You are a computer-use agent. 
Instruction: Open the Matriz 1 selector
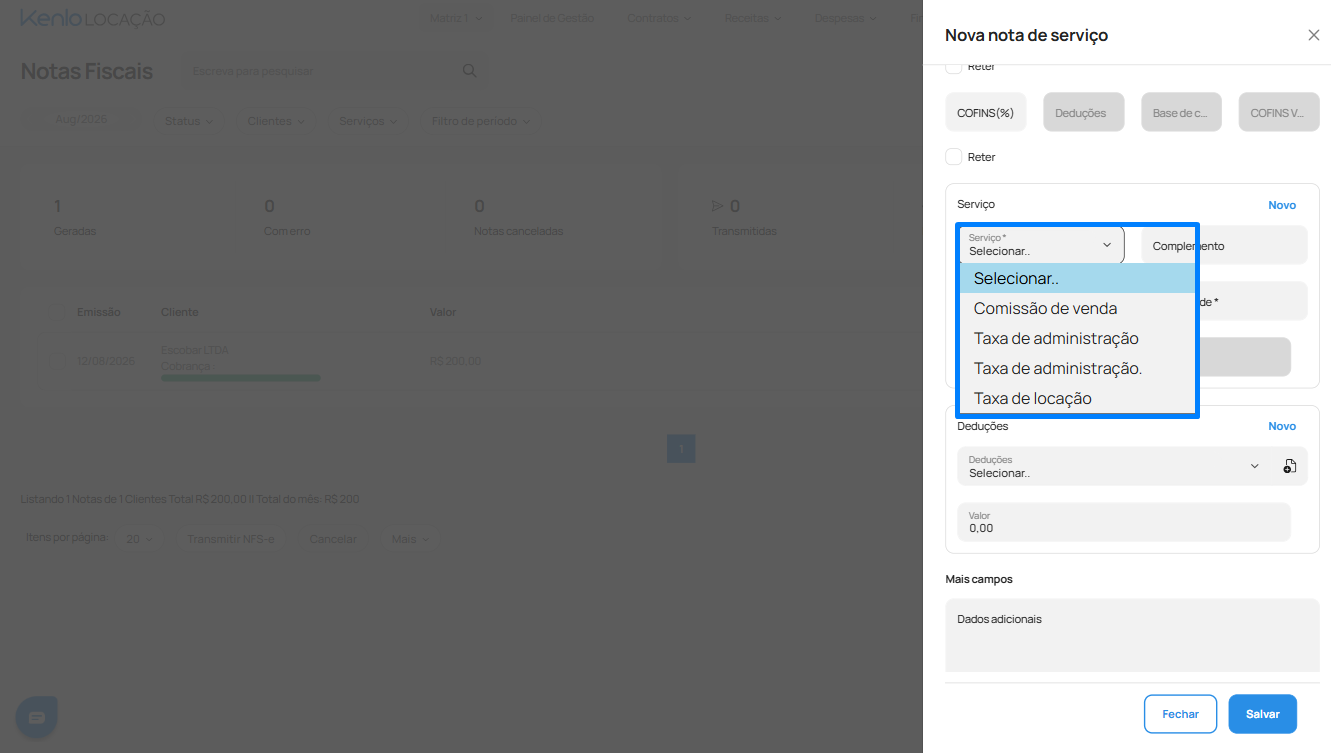[456, 18]
